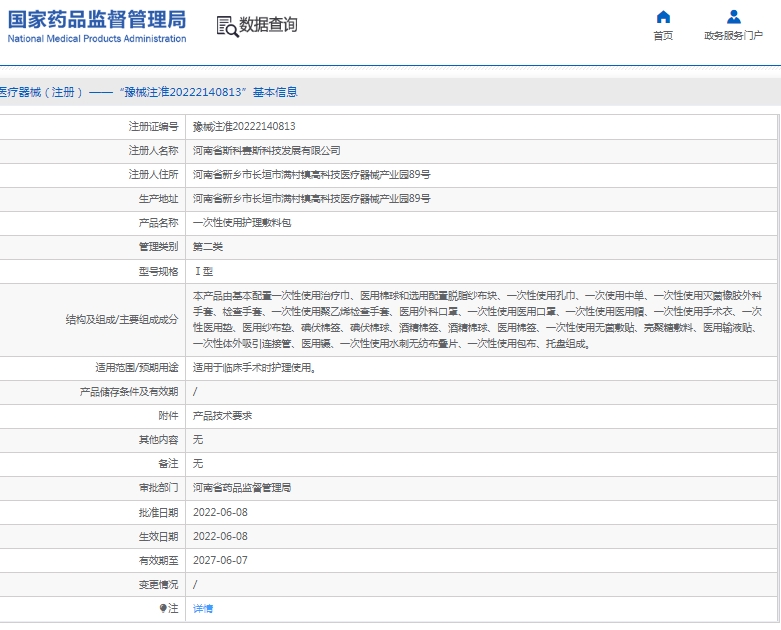Open the 政务服务门户 user icon
The width and height of the screenshot is (781, 630).
tap(733, 17)
